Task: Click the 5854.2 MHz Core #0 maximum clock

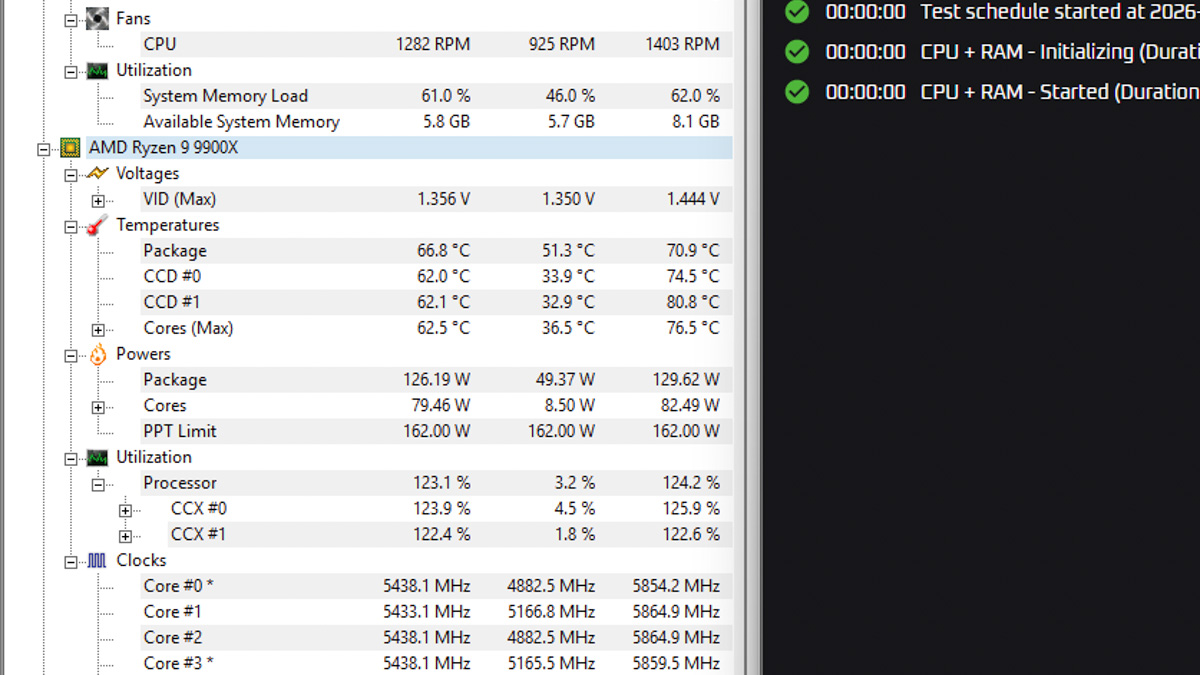Action: pyautogui.click(x=676, y=586)
